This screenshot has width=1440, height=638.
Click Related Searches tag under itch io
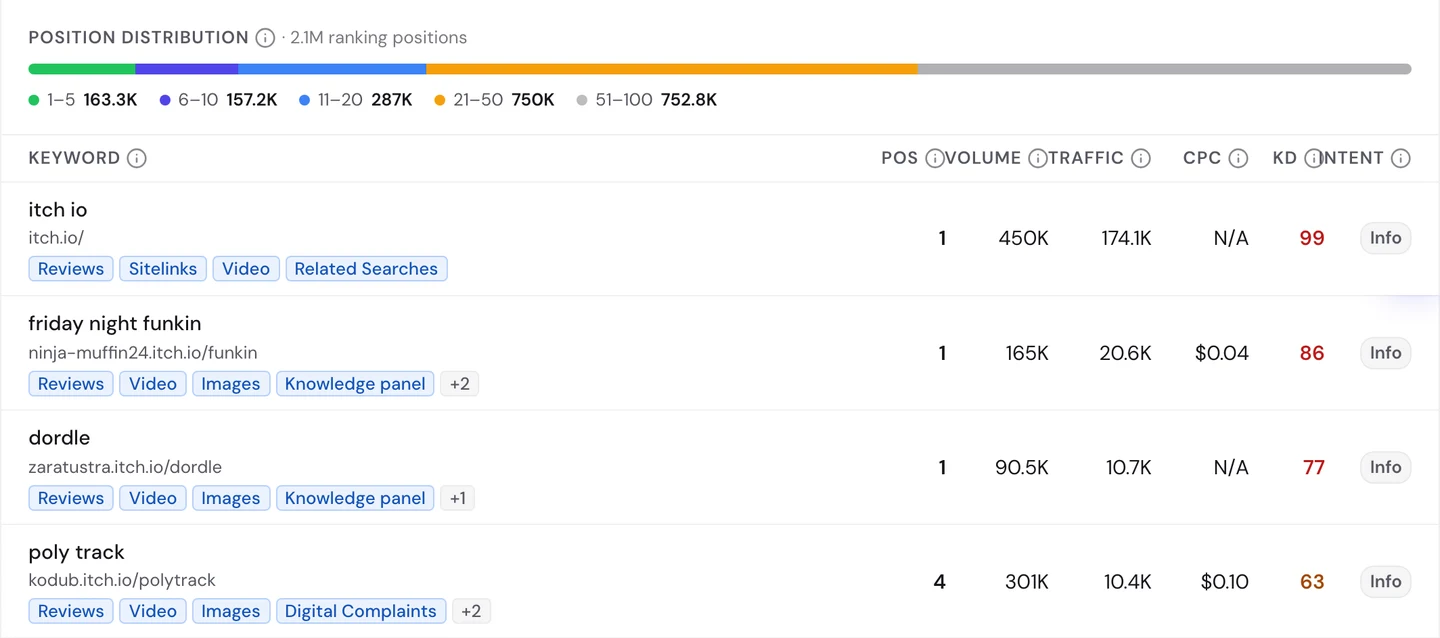coord(366,269)
